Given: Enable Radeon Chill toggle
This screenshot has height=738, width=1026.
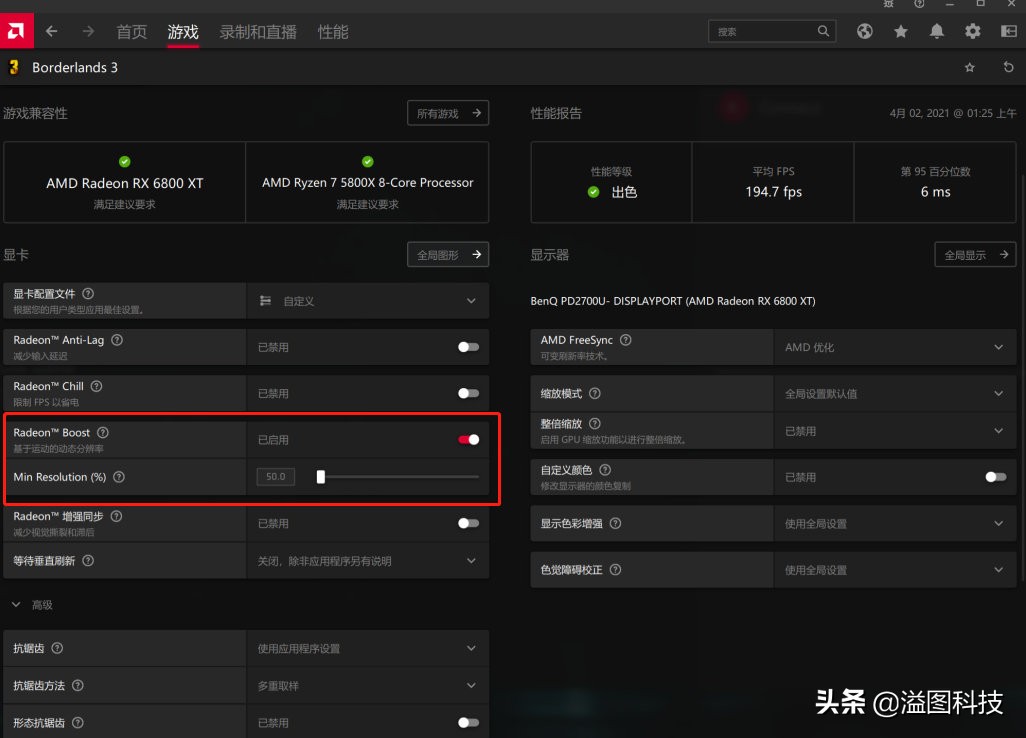Looking at the screenshot, I should 467,392.
